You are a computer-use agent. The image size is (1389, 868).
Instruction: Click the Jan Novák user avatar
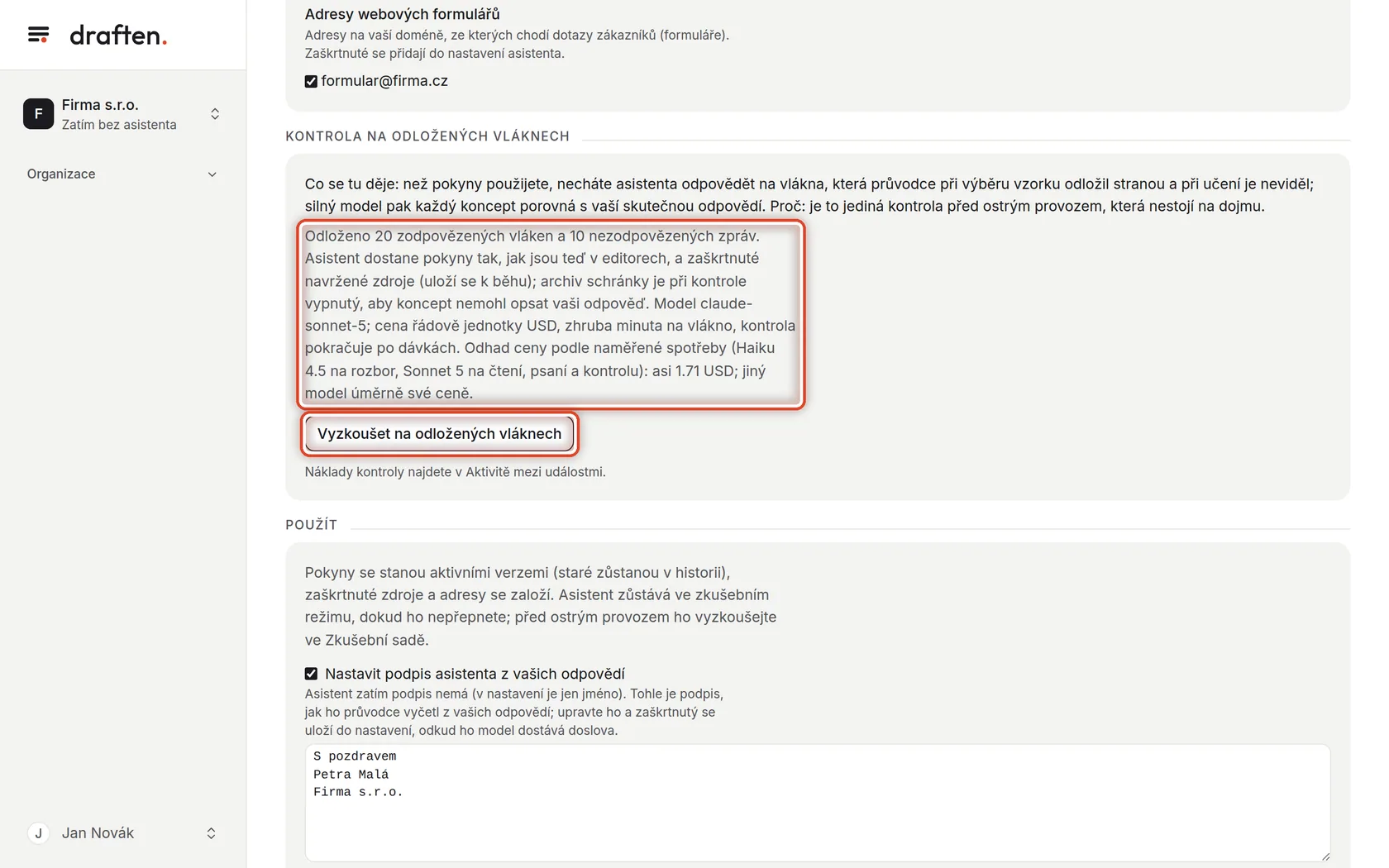[38, 833]
